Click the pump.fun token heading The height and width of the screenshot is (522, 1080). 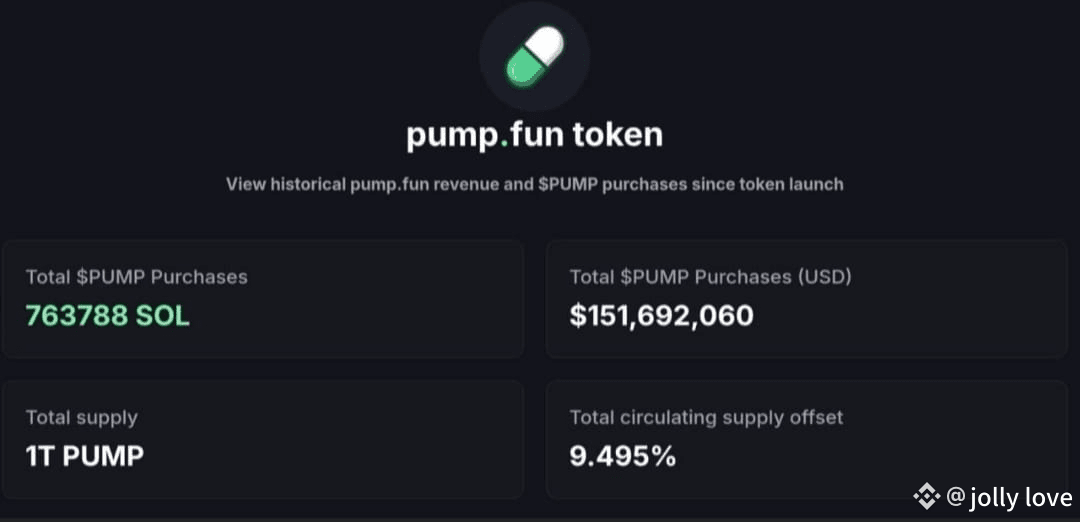coord(534,135)
